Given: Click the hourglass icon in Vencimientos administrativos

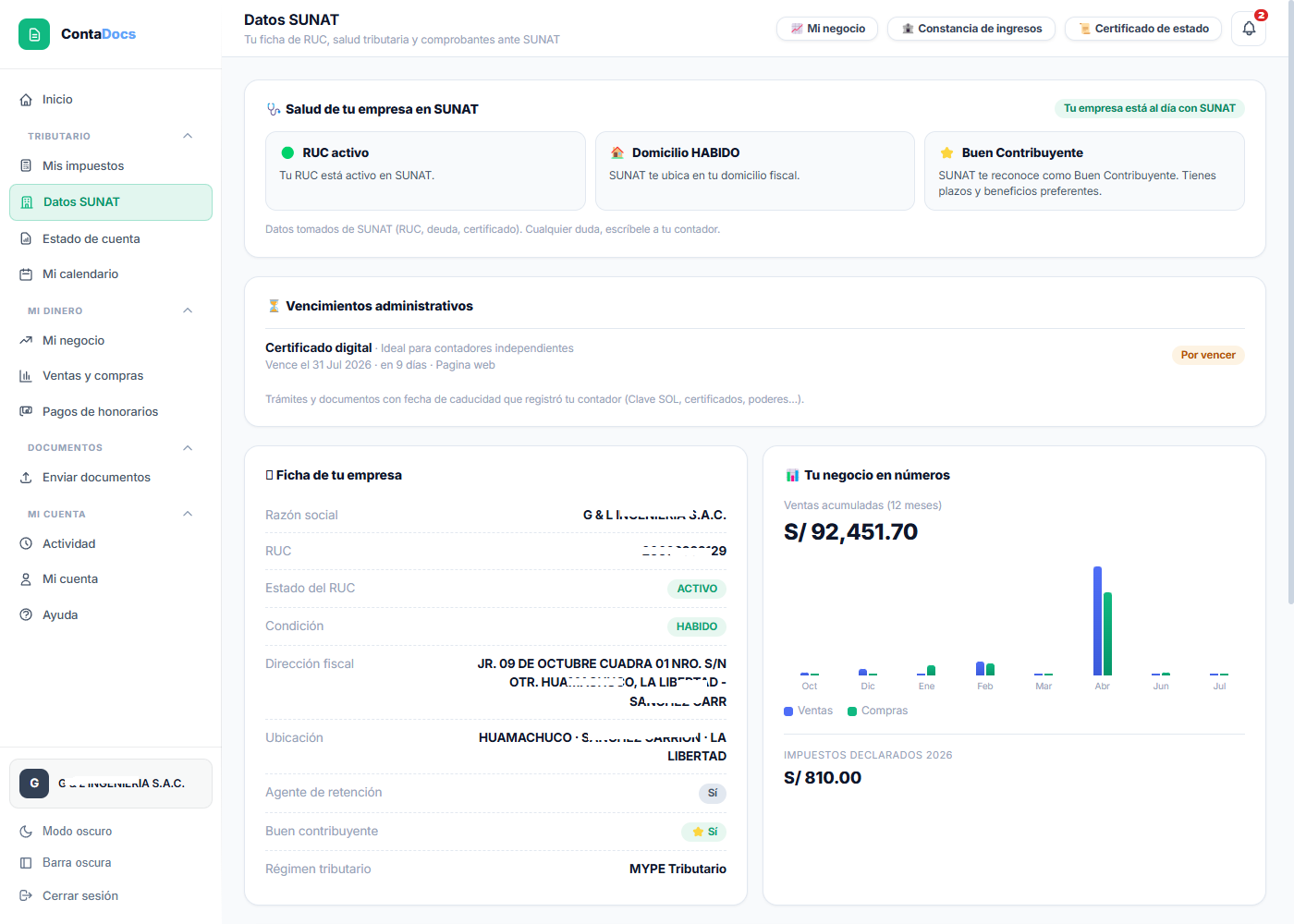Looking at the screenshot, I should pyautogui.click(x=274, y=306).
